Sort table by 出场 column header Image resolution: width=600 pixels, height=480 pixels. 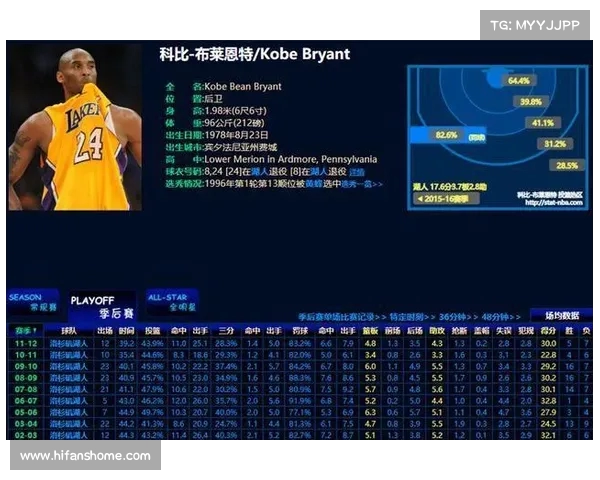point(105,330)
